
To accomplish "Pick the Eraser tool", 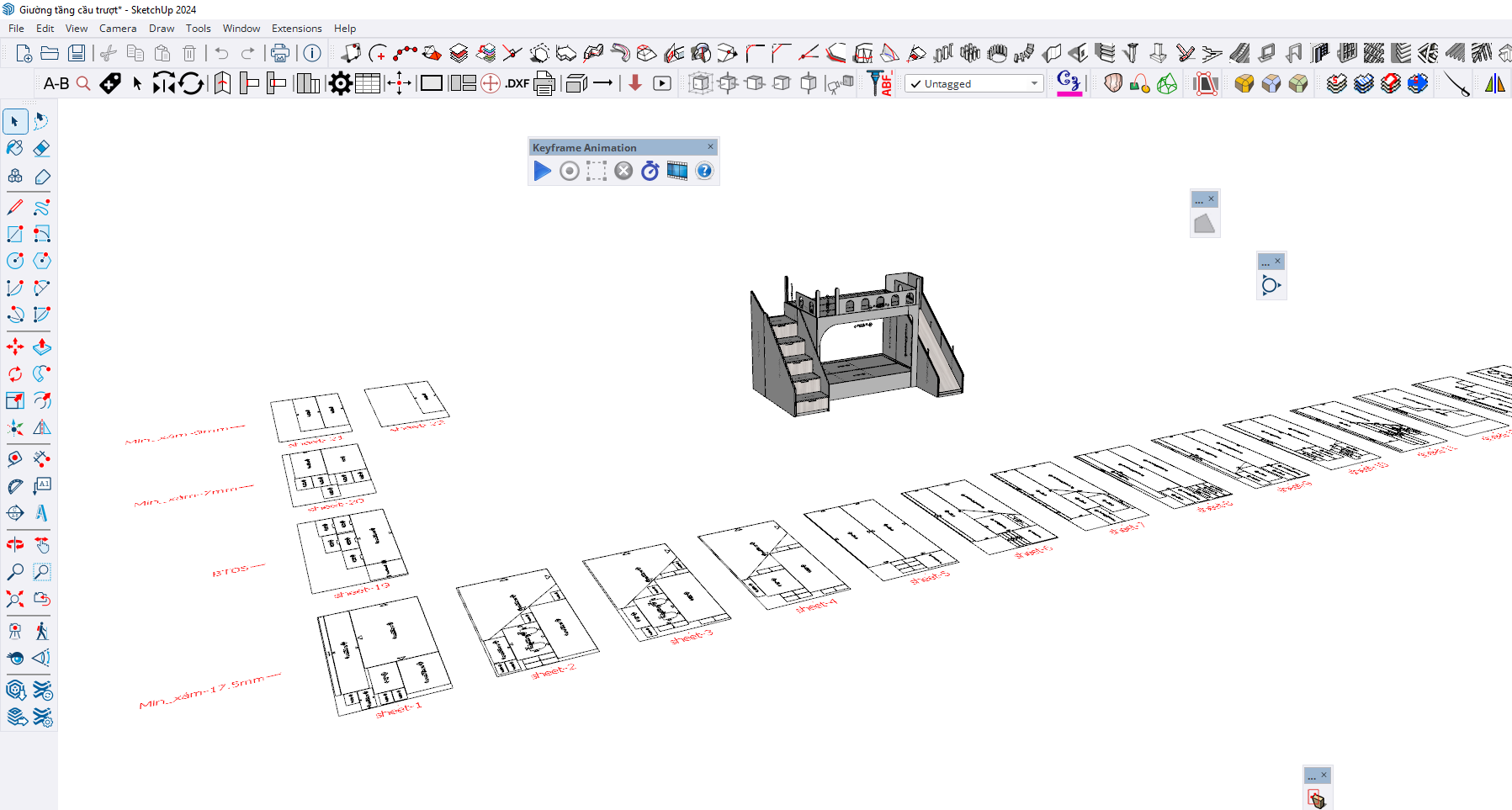I will (x=41, y=148).
